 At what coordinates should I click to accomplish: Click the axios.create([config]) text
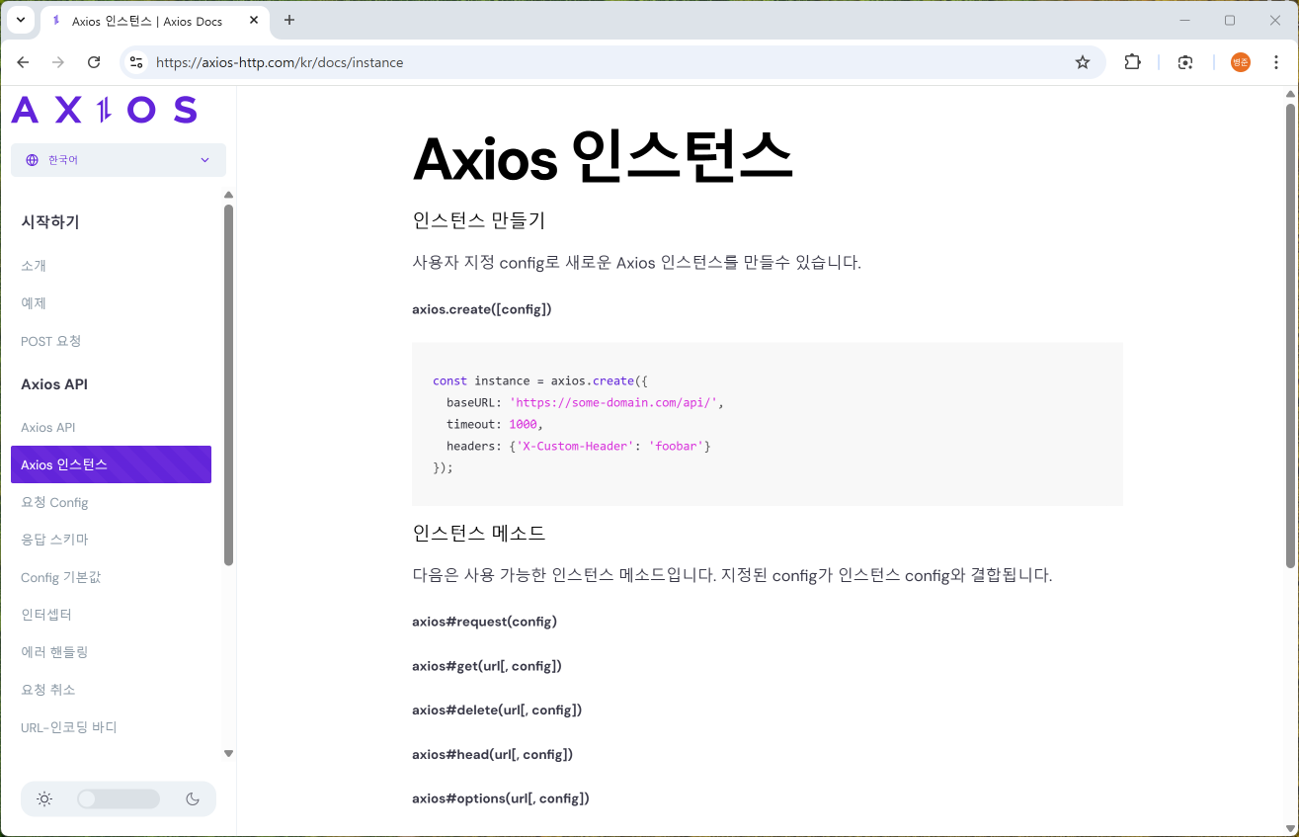pos(482,309)
